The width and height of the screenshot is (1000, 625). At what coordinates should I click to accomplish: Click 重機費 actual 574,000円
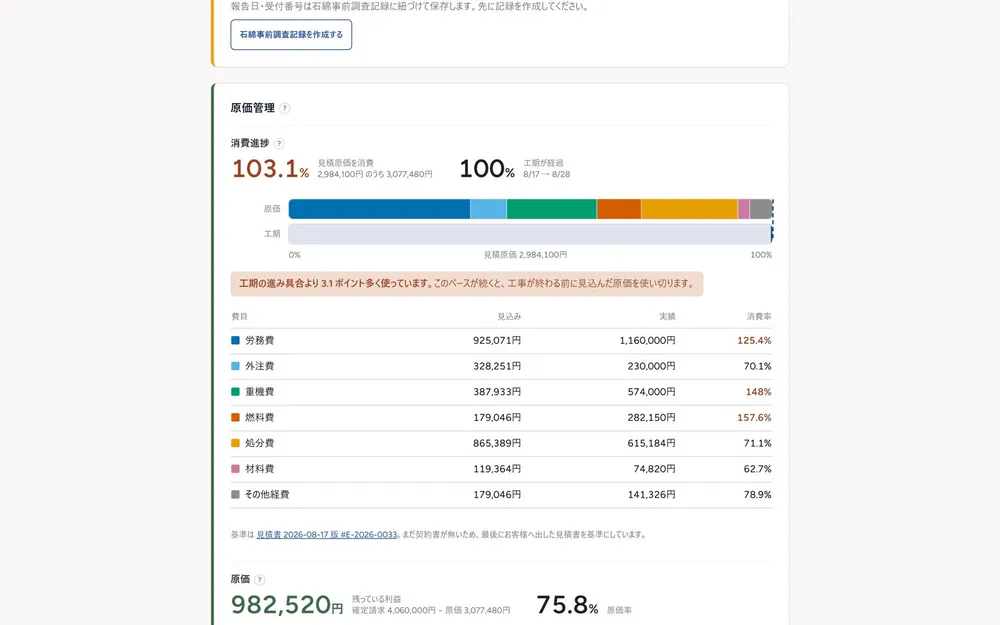[651, 392]
